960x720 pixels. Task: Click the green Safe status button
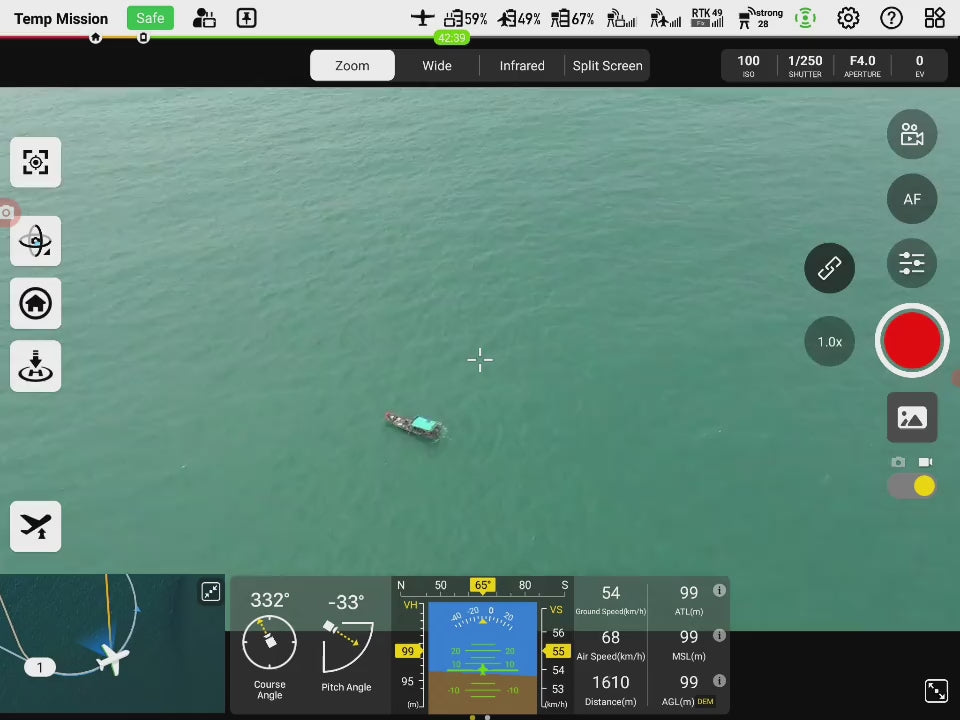[150, 18]
